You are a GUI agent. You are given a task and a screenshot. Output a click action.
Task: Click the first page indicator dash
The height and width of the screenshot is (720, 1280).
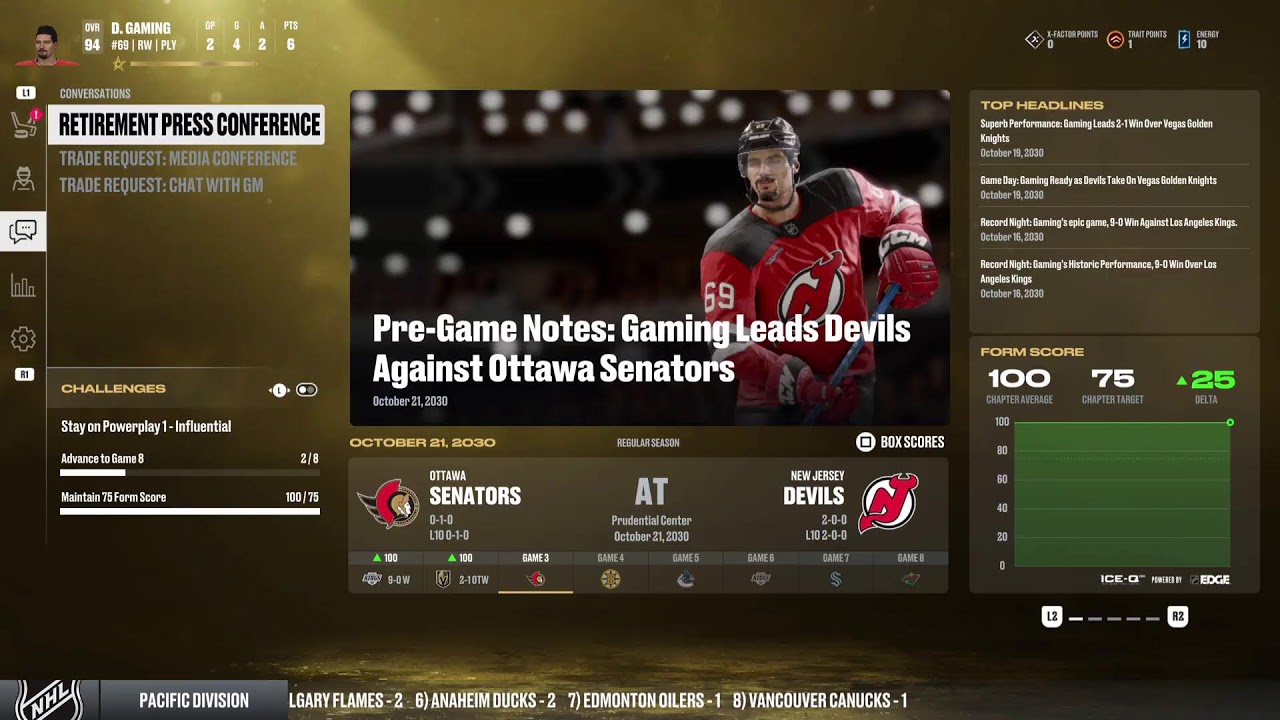(x=1076, y=619)
